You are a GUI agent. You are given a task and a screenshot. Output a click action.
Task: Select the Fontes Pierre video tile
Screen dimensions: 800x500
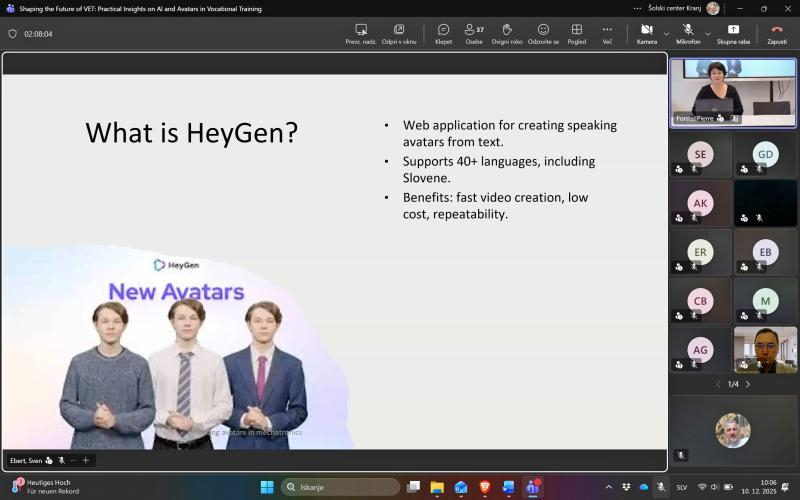tap(733, 92)
